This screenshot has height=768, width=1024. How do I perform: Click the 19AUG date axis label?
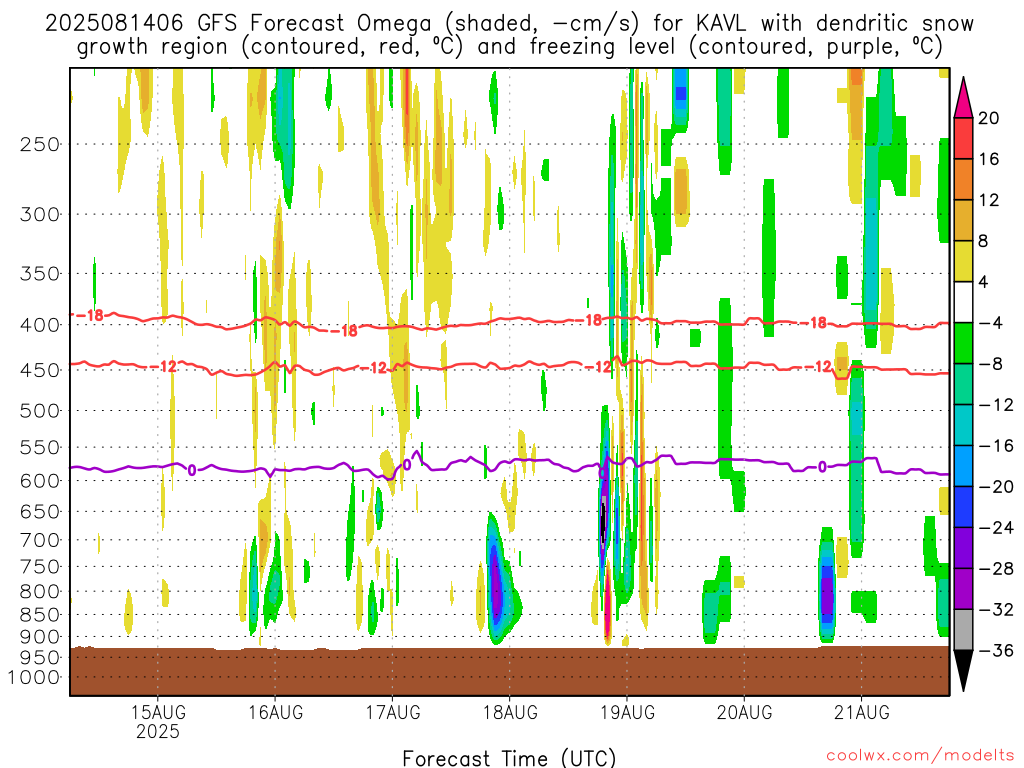tap(627, 712)
